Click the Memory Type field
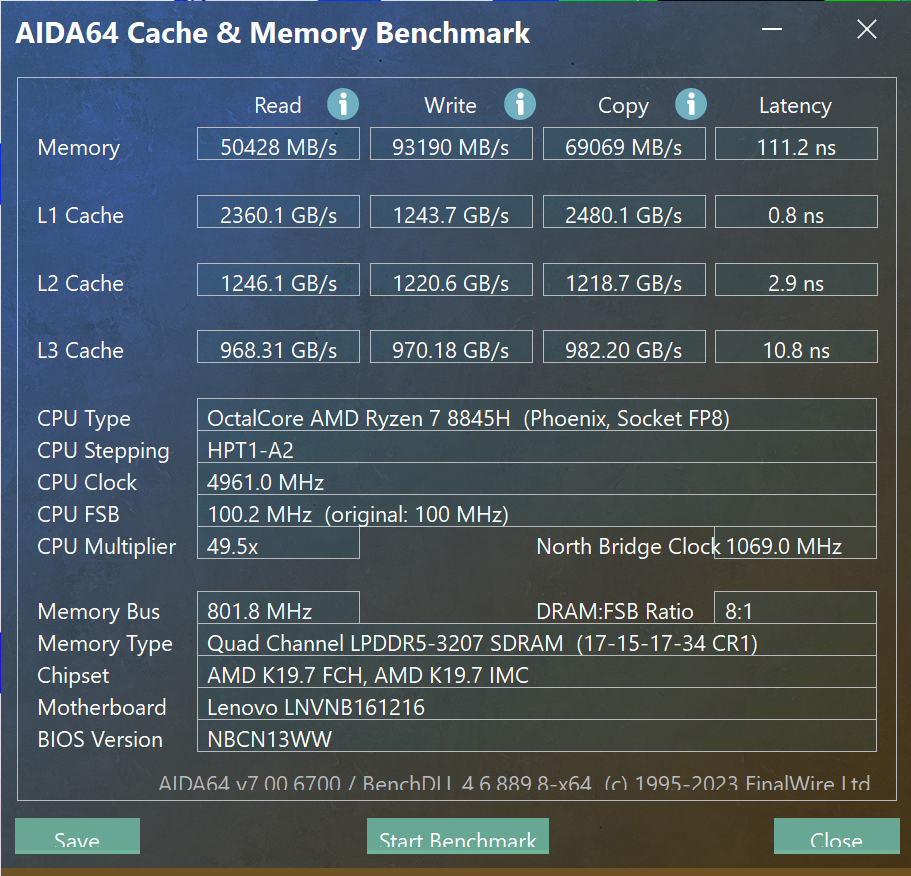The image size is (911, 876). pos(536,643)
